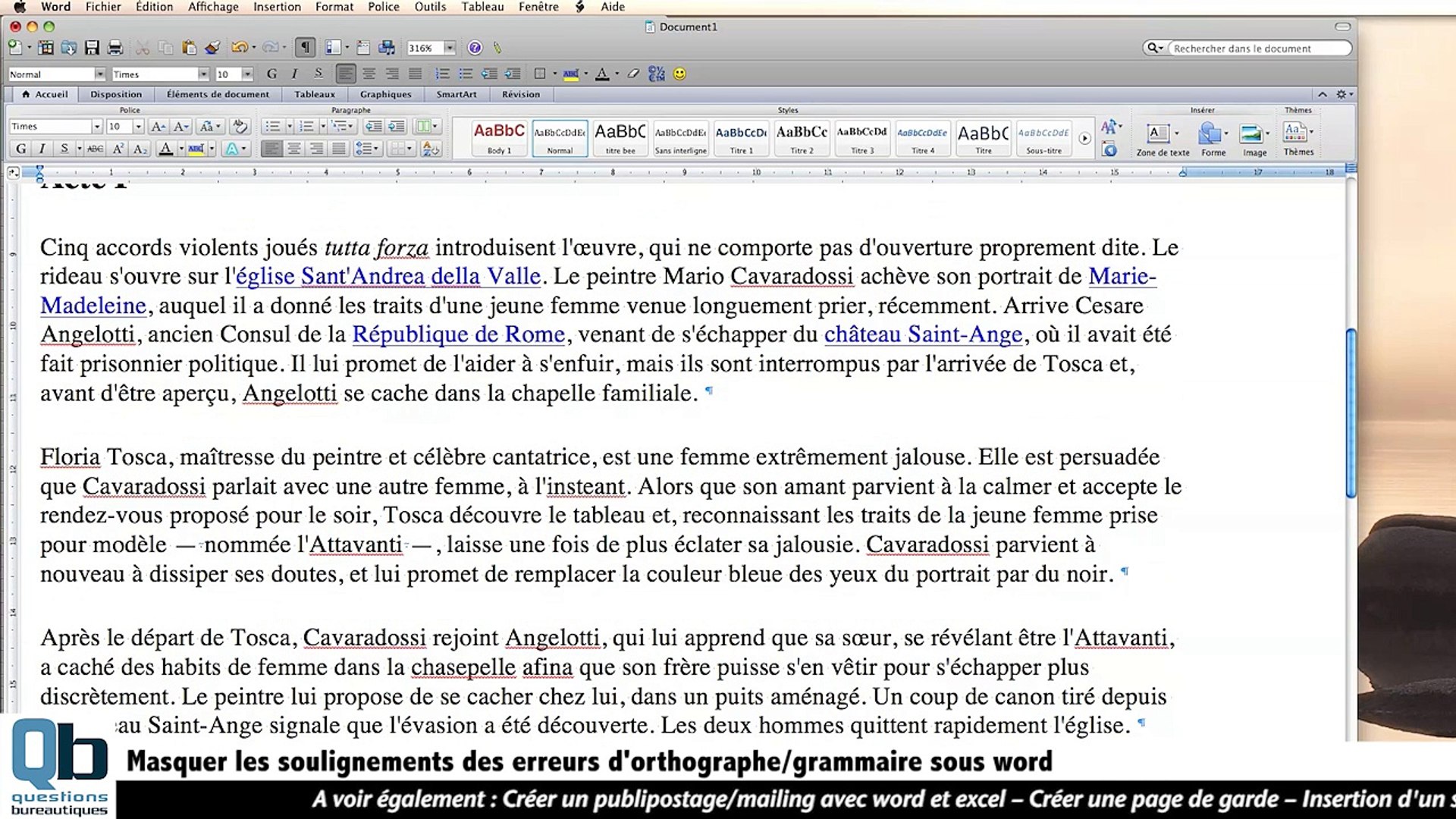
Task: Enable strikethrough formatting
Action: pos(95,149)
